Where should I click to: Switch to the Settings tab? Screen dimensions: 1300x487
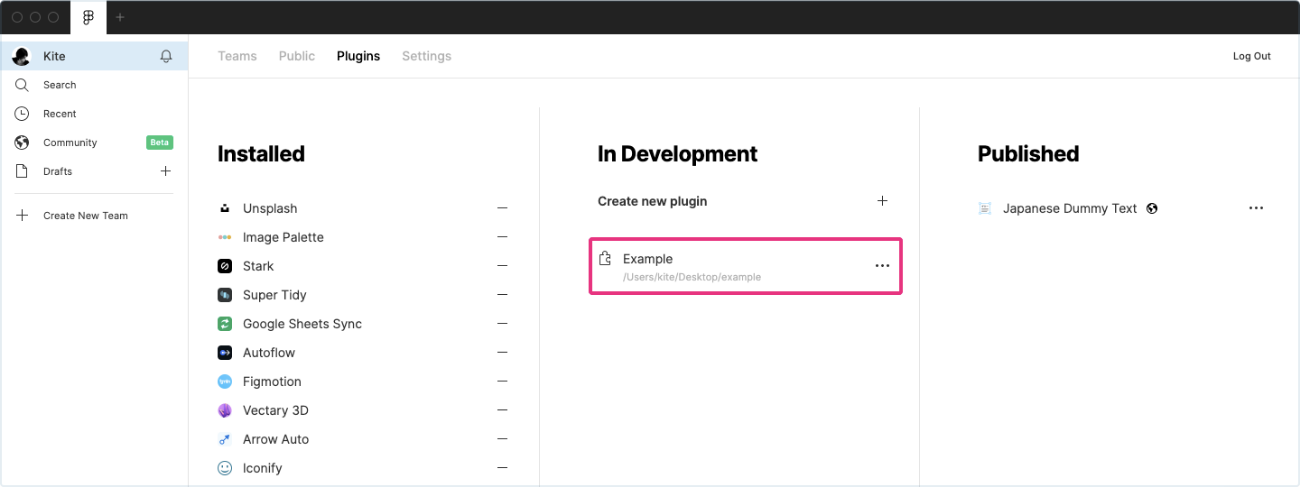point(427,56)
